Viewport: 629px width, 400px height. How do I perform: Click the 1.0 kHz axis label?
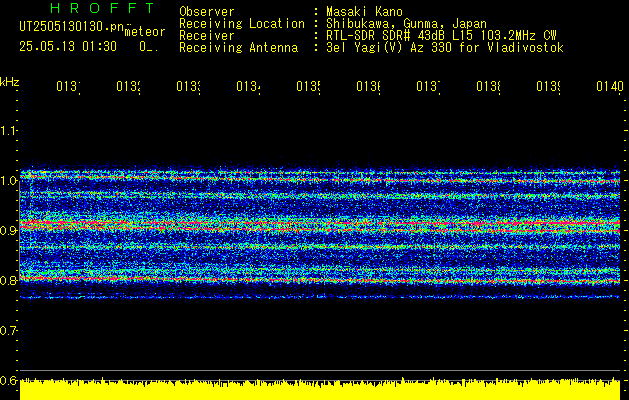pyautogui.click(x=8, y=180)
